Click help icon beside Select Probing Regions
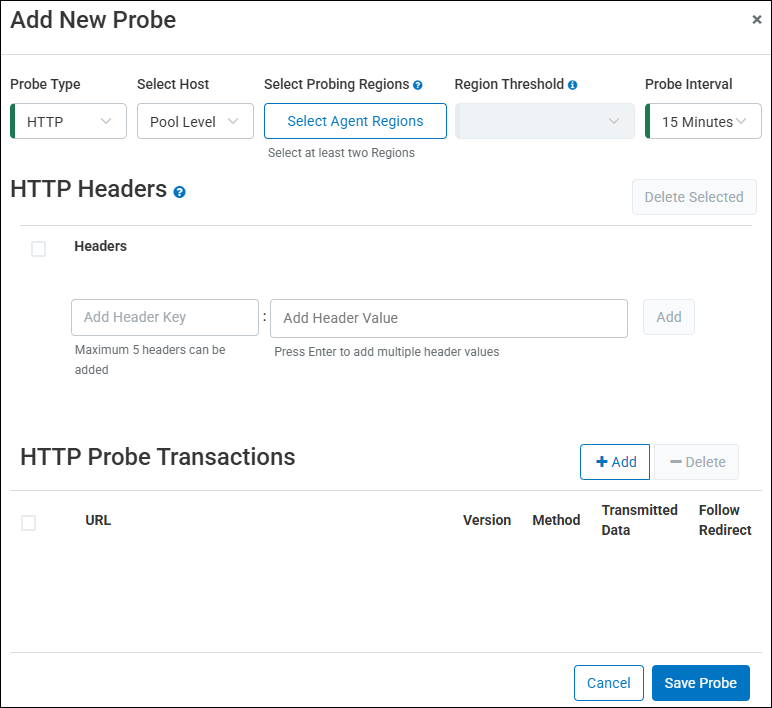This screenshot has width=772, height=708. (x=418, y=85)
